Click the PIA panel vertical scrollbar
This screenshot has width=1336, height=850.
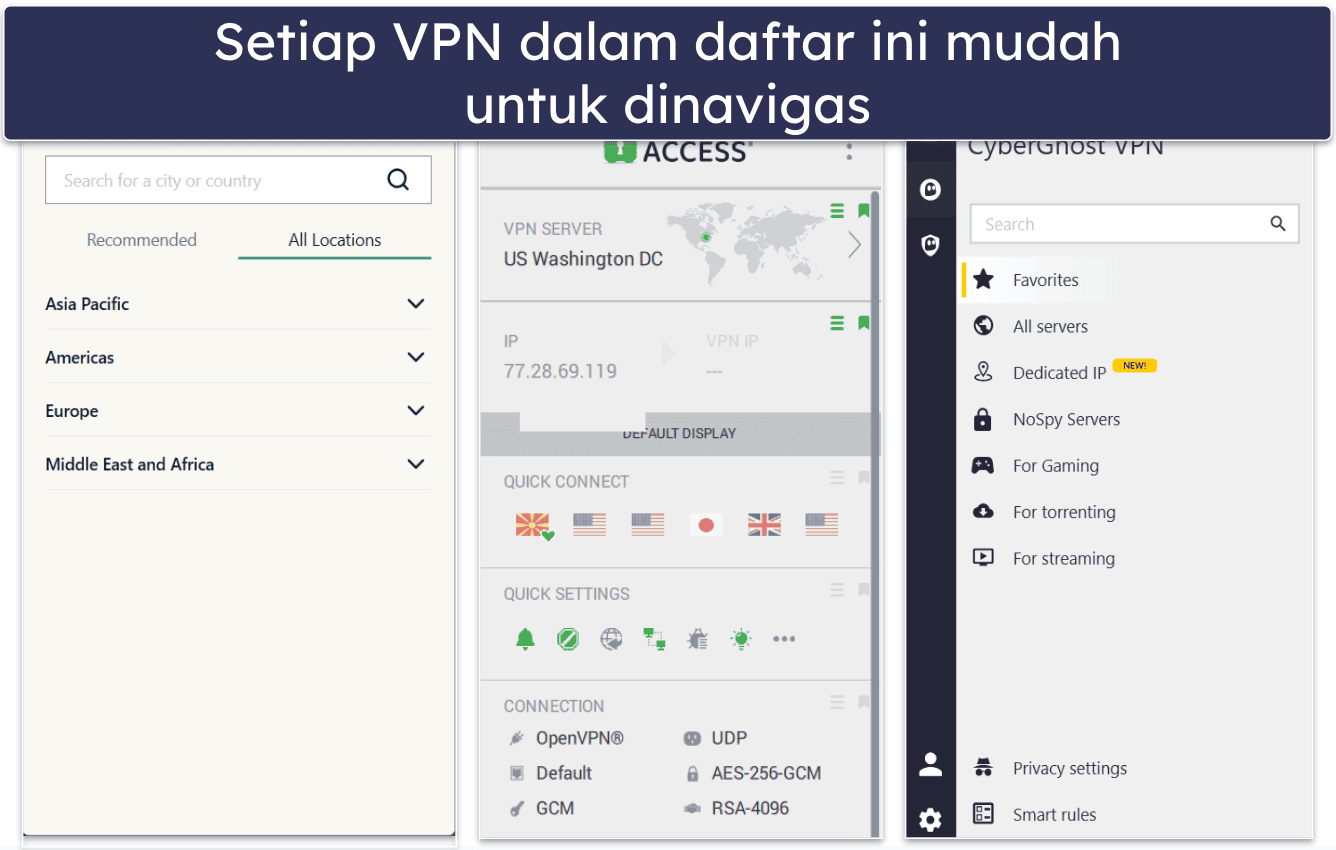point(876,513)
